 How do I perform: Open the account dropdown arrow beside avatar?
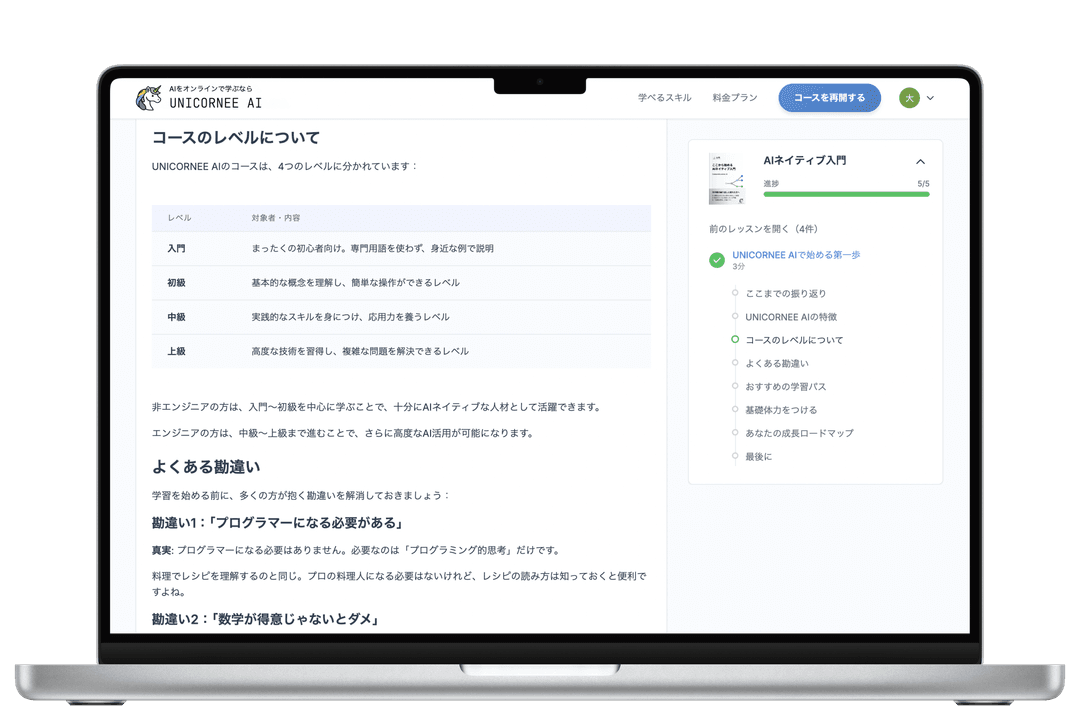point(930,98)
